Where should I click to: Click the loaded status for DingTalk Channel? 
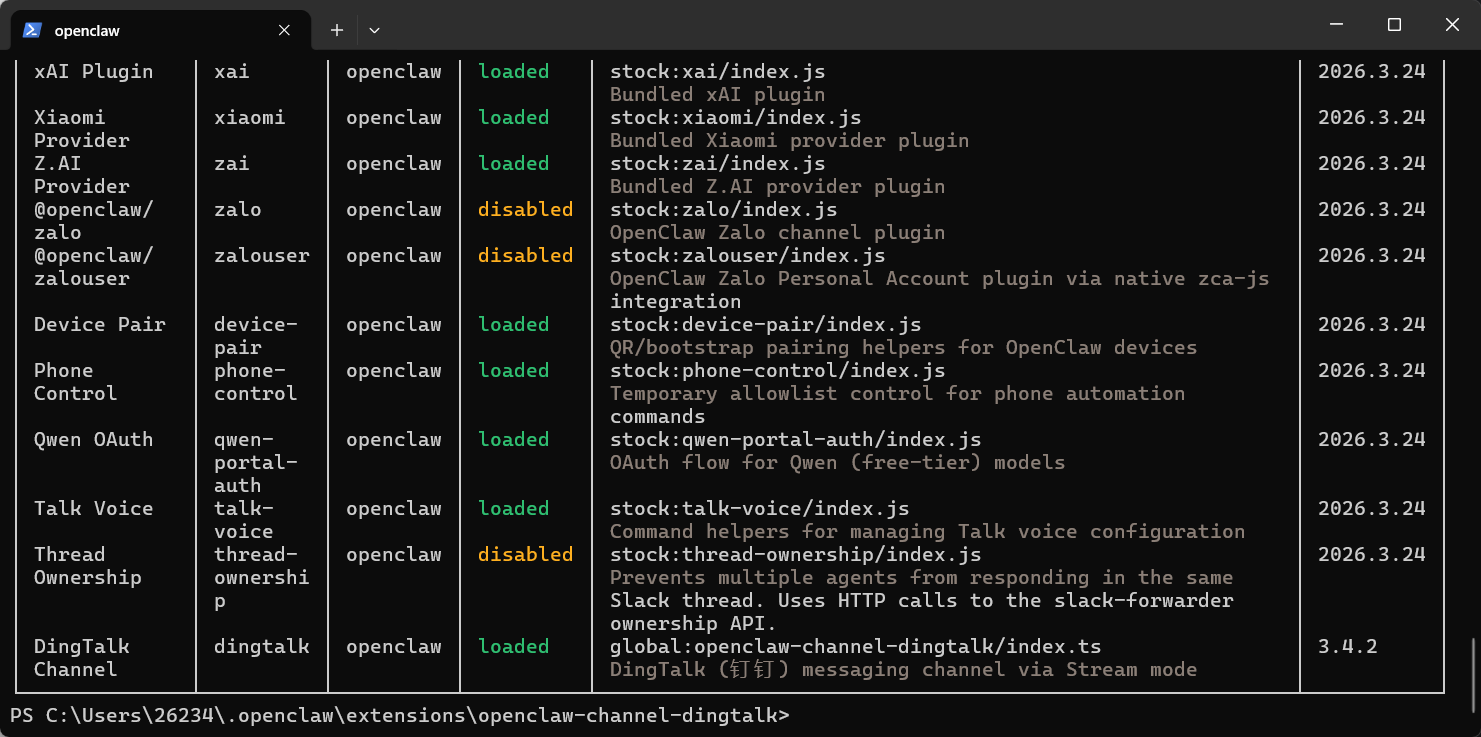[513, 647]
